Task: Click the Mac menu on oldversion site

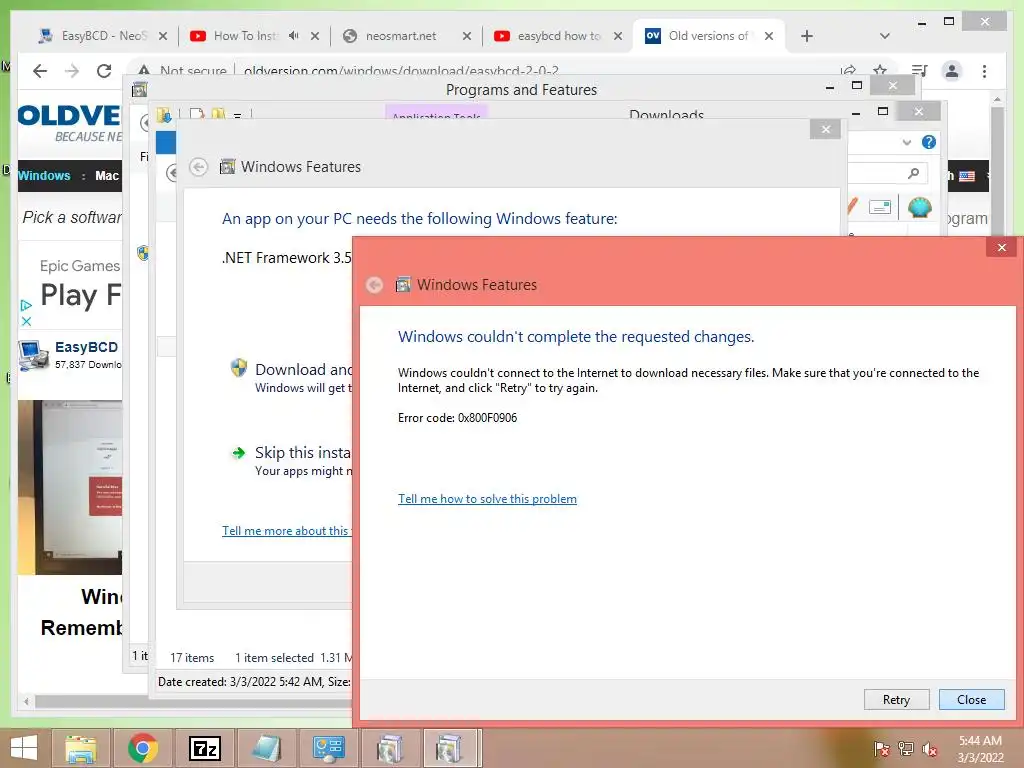Action: (106, 176)
